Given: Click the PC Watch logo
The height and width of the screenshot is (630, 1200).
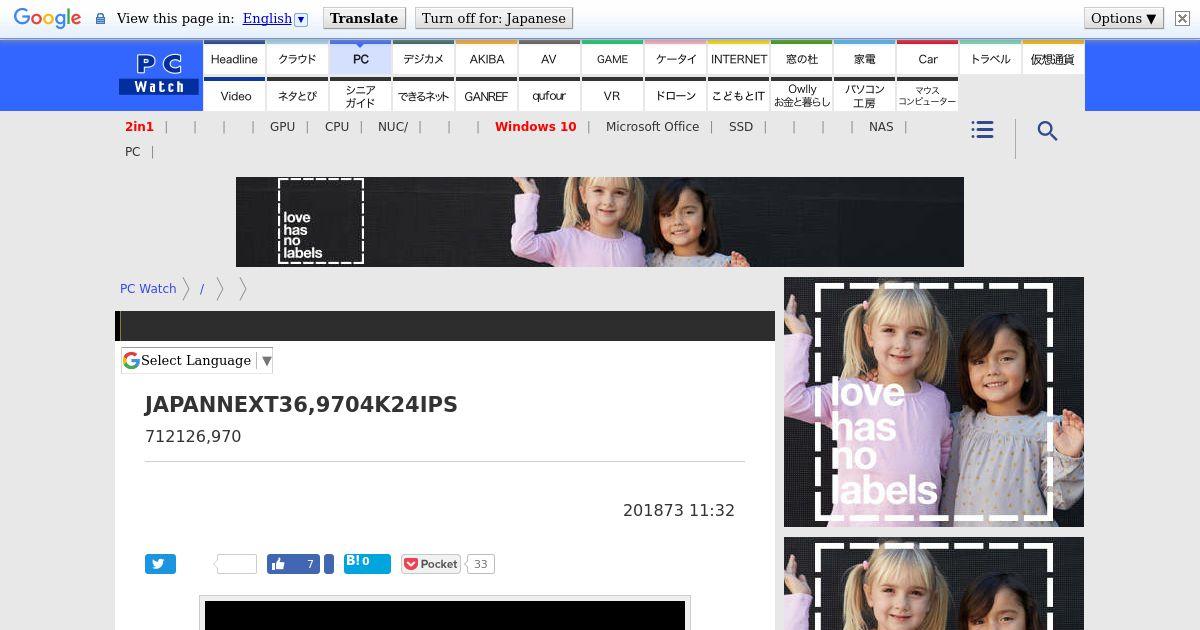Looking at the screenshot, I should (x=159, y=75).
